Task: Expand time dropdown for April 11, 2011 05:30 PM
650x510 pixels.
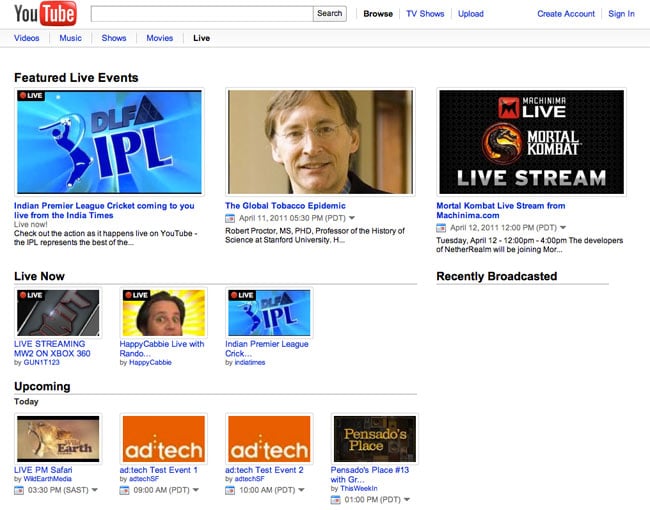Action: (352, 218)
